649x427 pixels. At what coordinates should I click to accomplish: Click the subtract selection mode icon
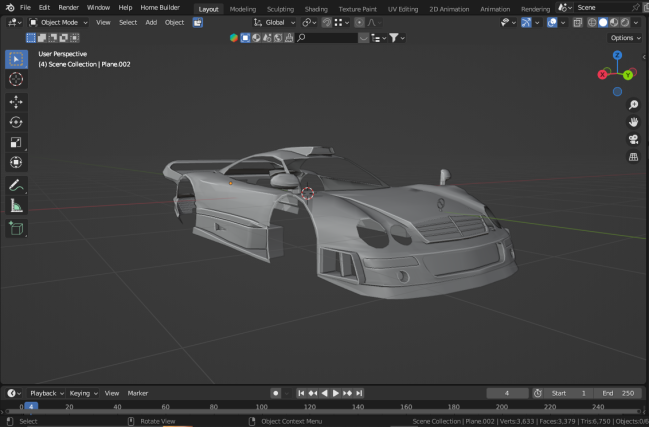pyautogui.click(x=53, y=38)
